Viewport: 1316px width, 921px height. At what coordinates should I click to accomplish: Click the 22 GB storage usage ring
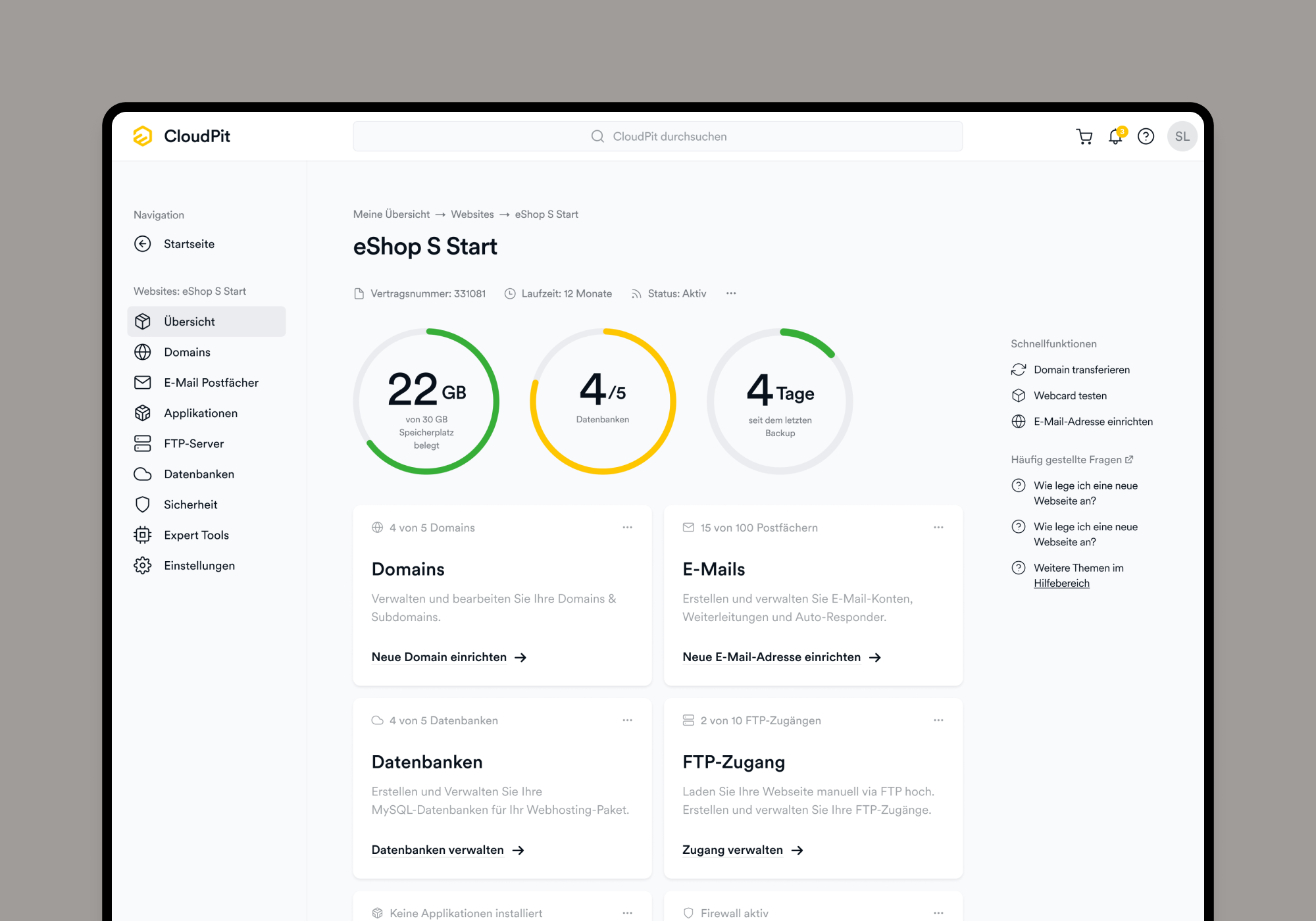click(x=426, y=401)
